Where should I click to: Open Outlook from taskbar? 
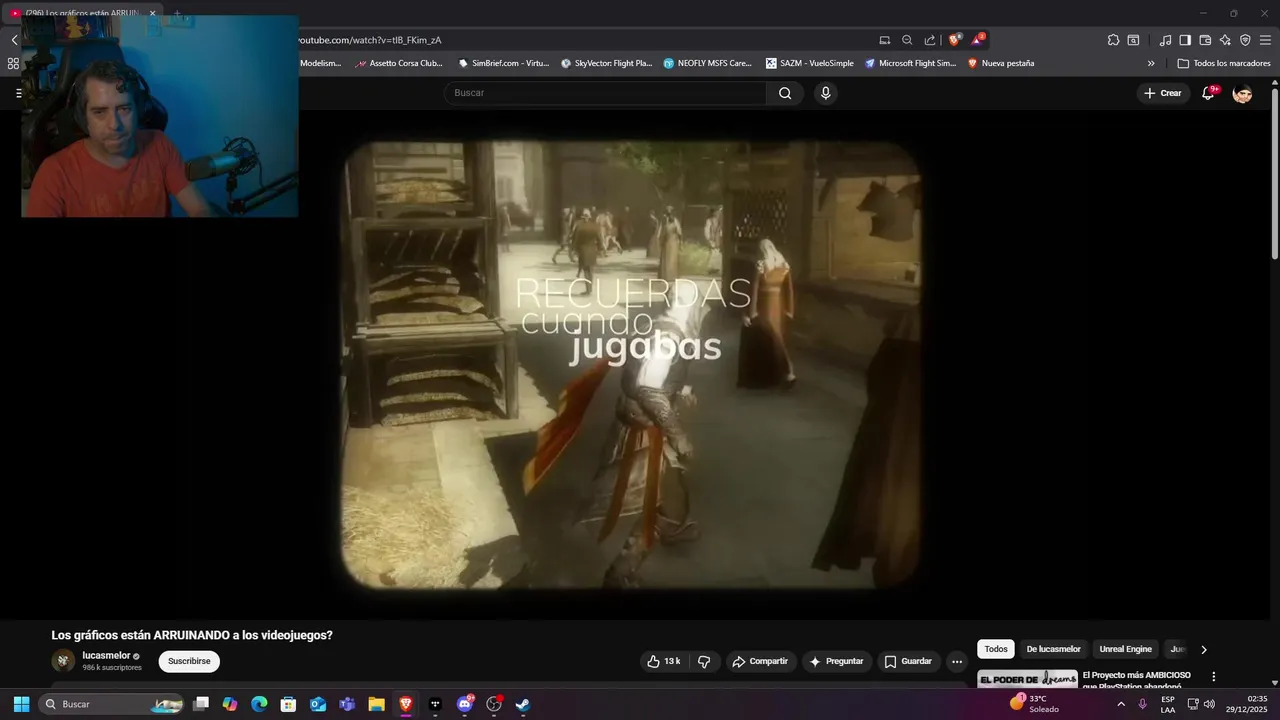point(318,704)
